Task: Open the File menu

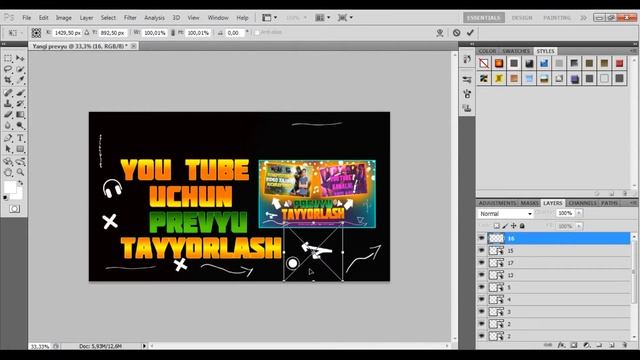Action: pyautogui.click(x=27, y=18)
